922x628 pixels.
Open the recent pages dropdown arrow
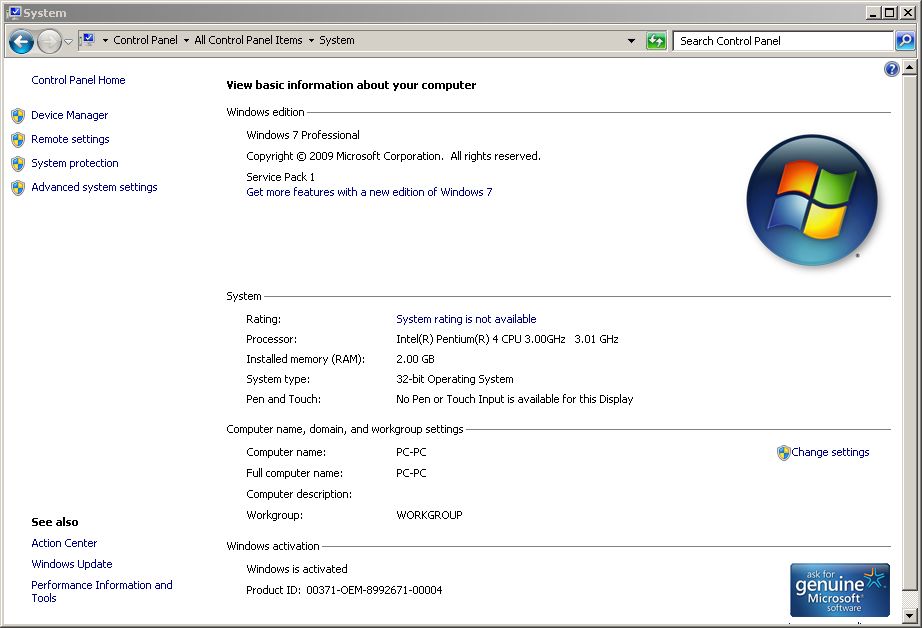69,41
